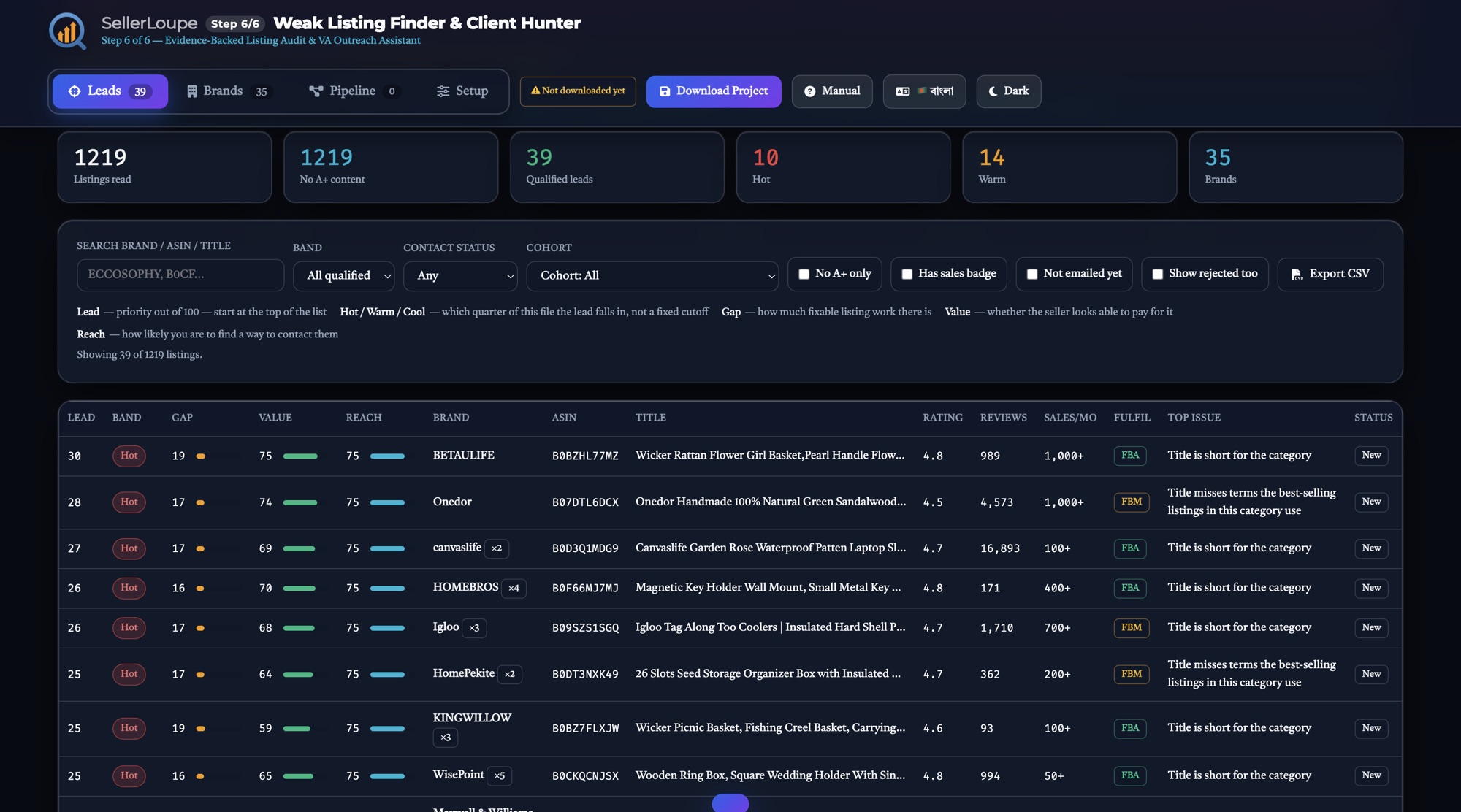This screenshot has width=1461, height=812.
Task: Open the Contact Status Any dropdown
Action: pyautogui.click(x=460, y=276)
